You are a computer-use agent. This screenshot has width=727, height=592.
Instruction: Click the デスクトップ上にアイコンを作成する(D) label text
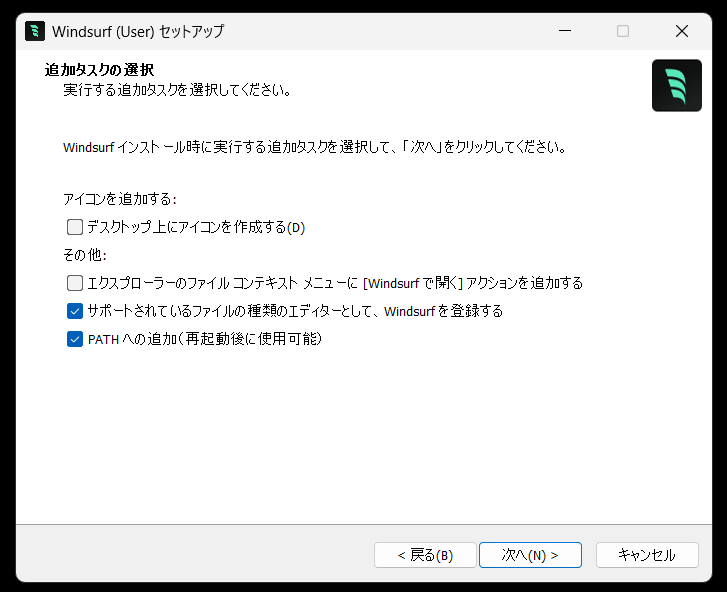[196, 227]
